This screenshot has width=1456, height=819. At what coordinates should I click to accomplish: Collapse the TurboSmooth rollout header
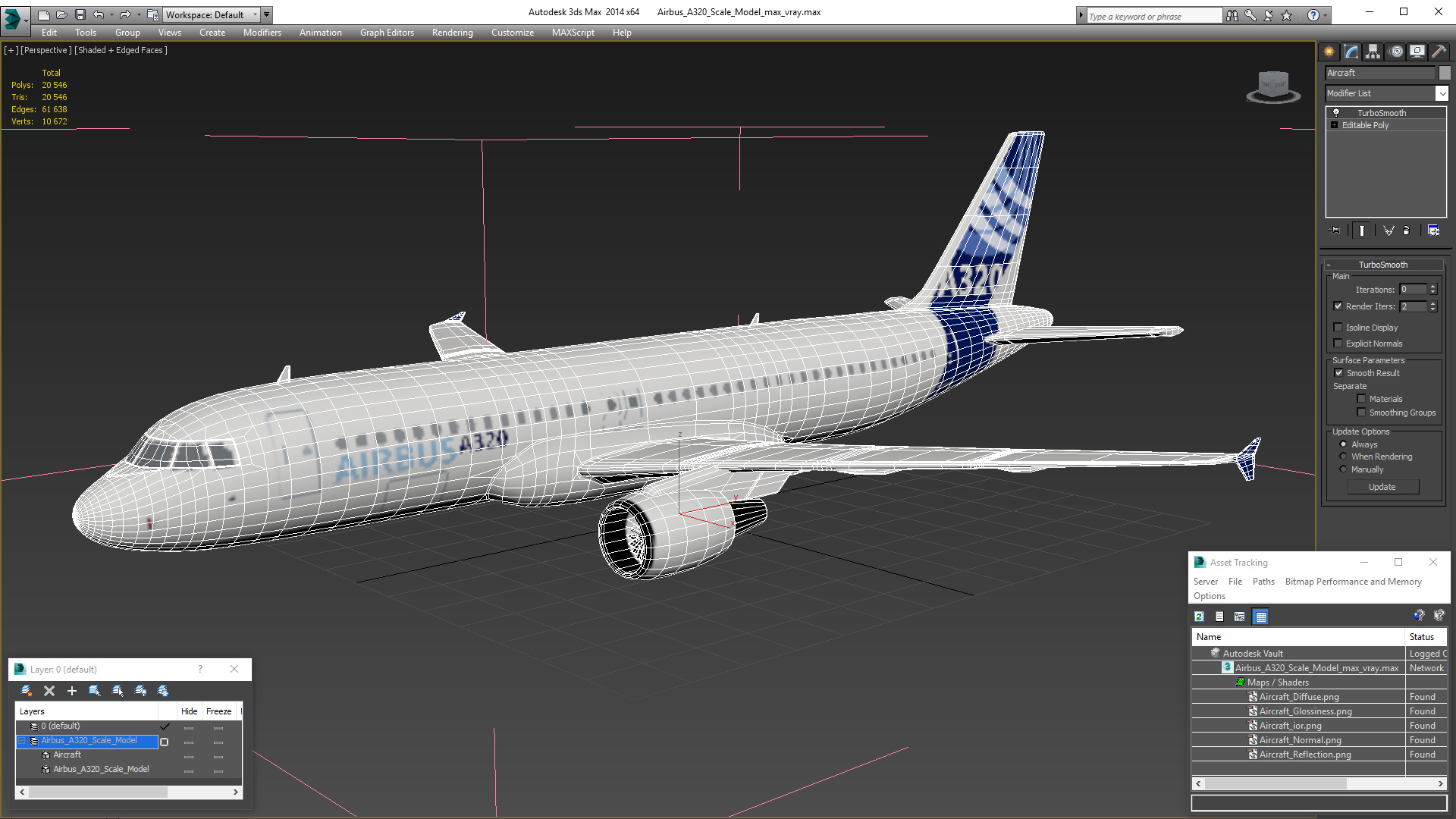click(x=1383, y=265)
